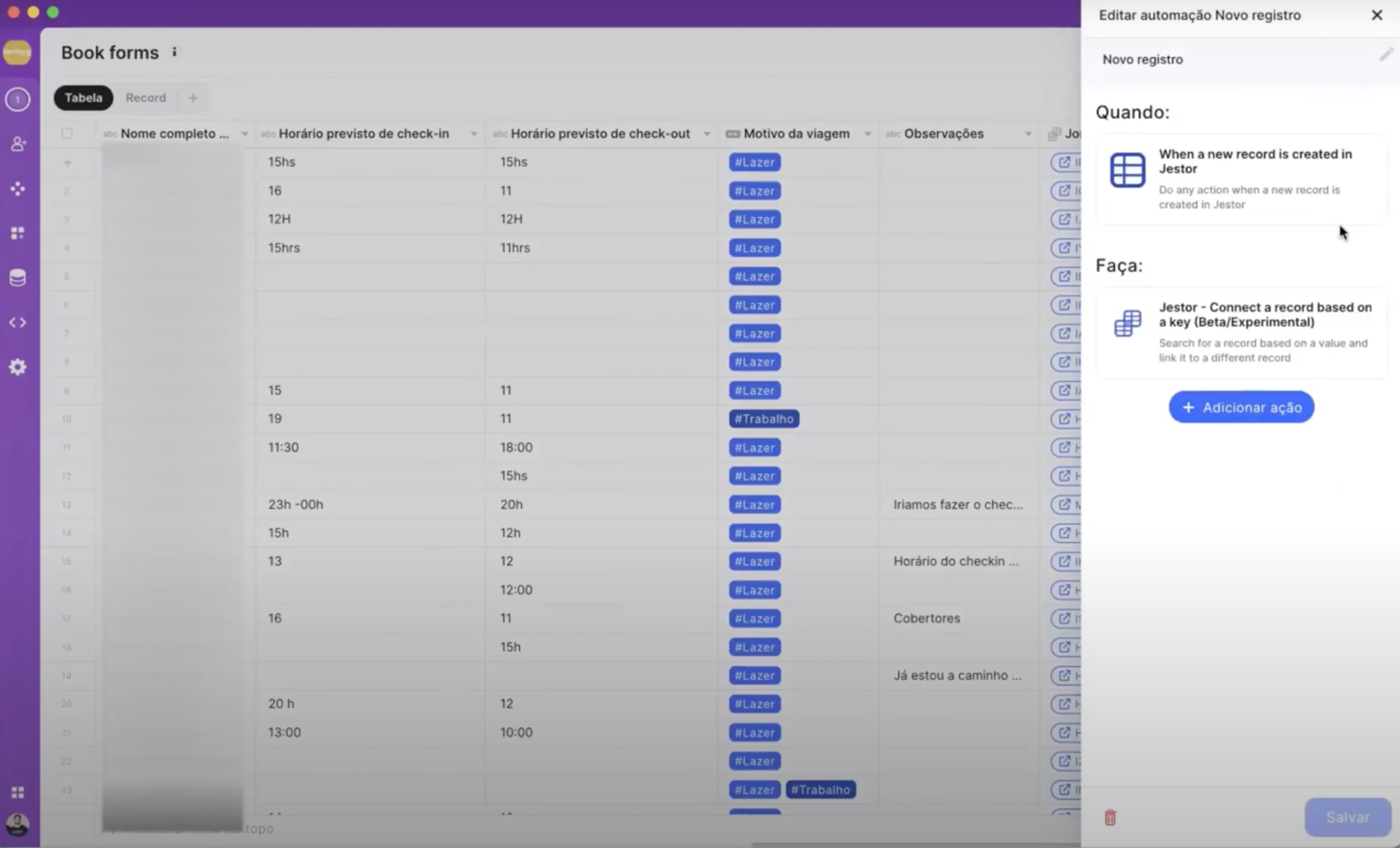Click the gear settings icon in sidebar

18,367
